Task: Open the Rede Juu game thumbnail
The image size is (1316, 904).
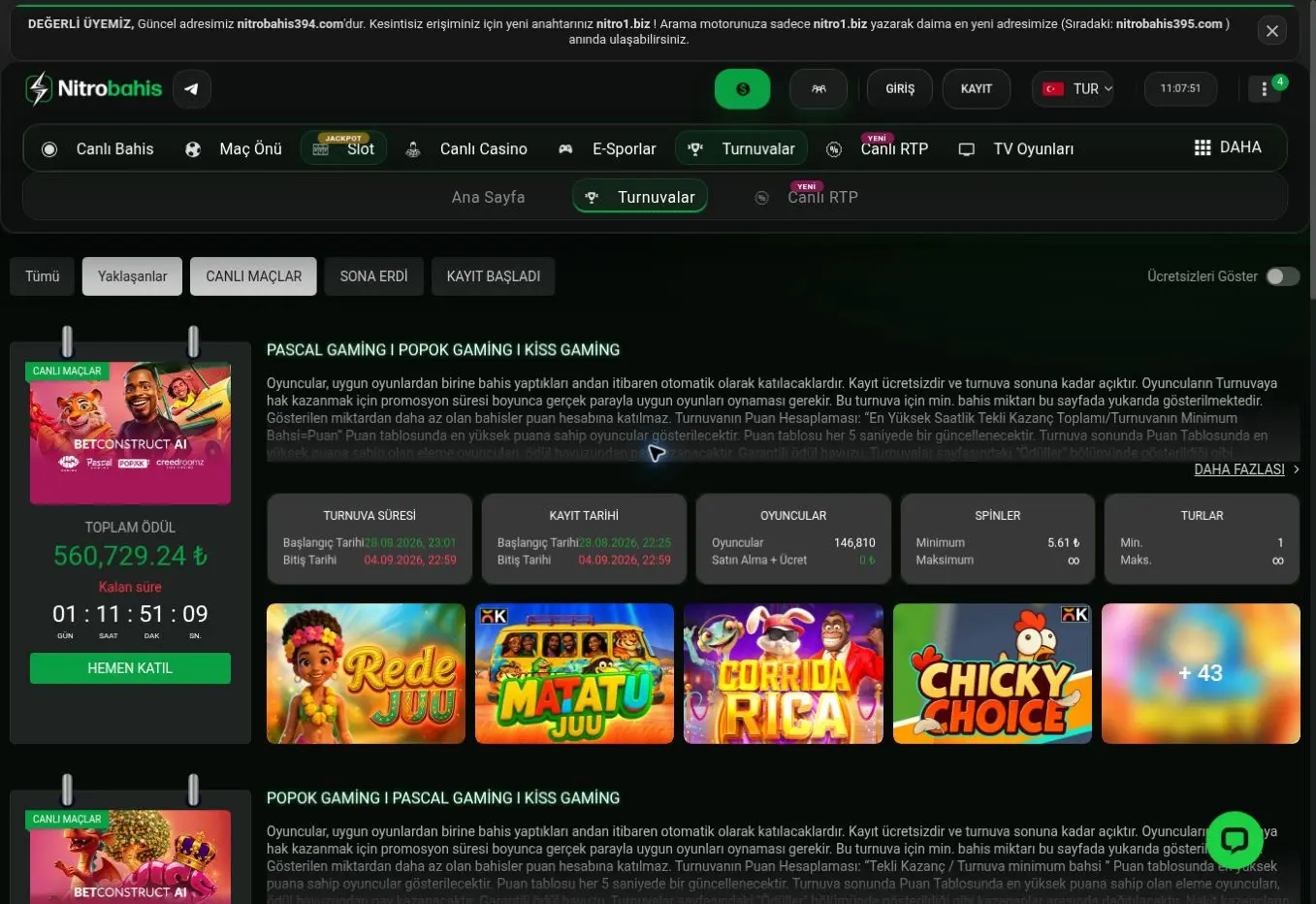Action: tap(366, 674)
